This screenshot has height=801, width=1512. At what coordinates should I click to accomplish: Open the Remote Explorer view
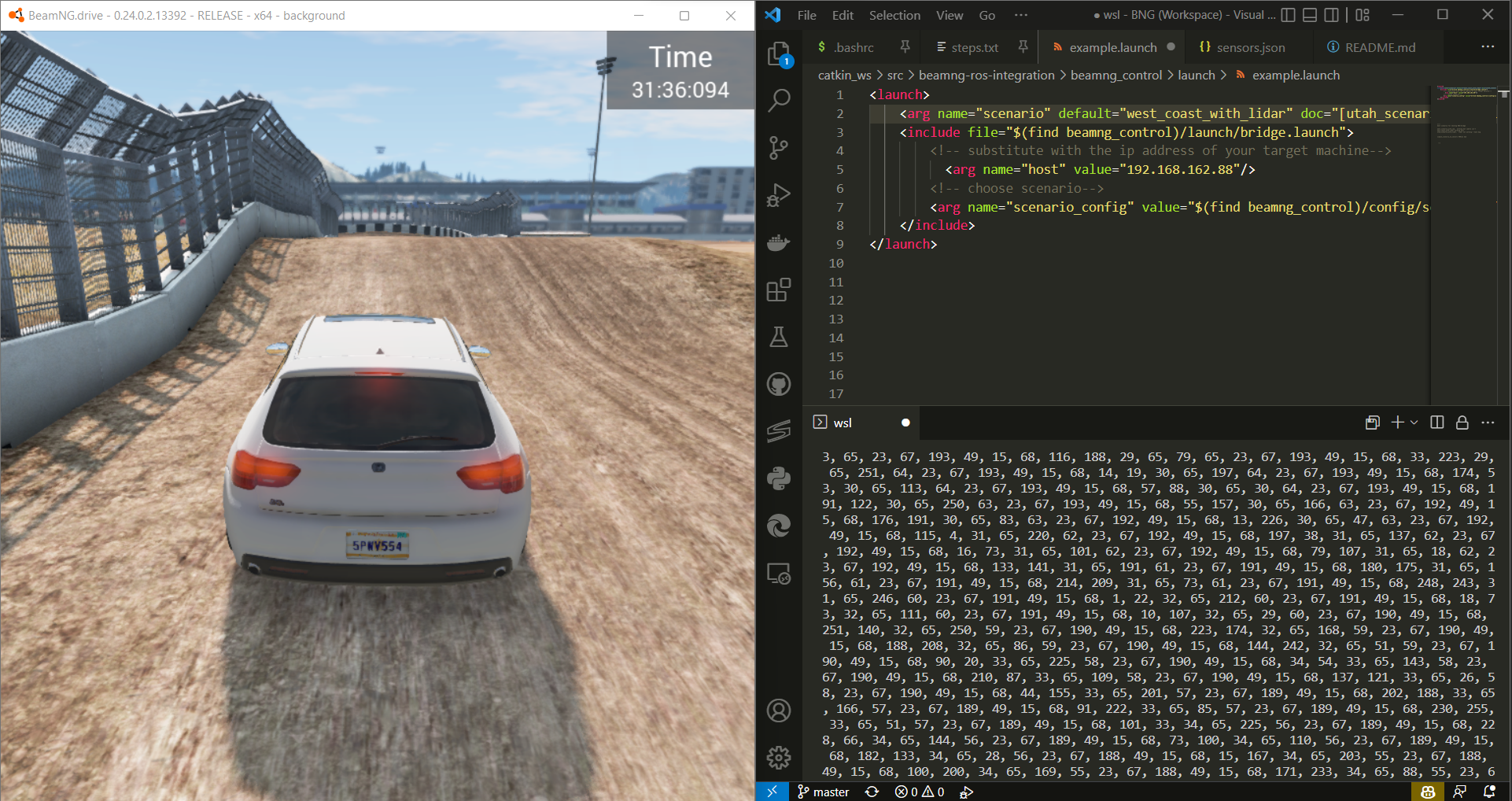pos(779,574)
